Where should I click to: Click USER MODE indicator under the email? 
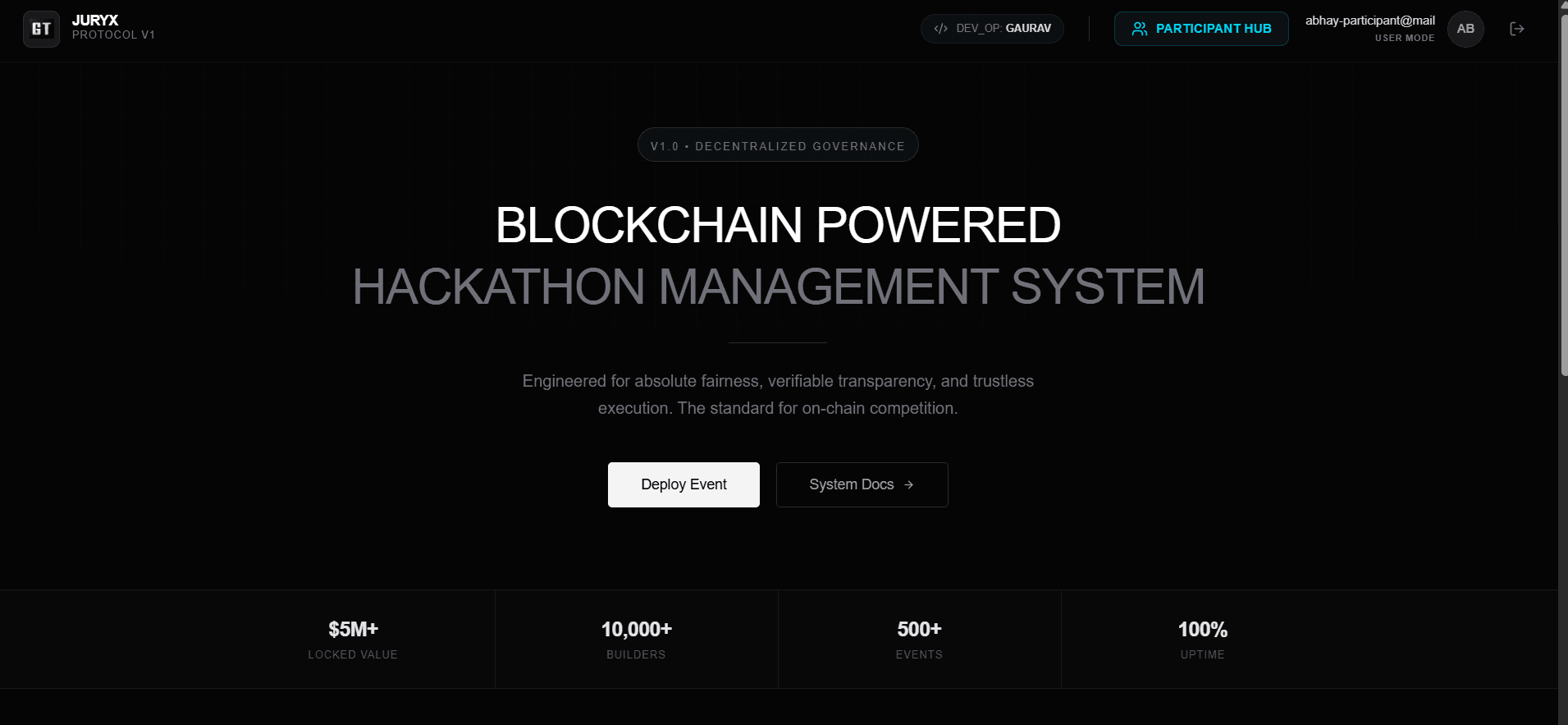click(x=1405, y=38)
